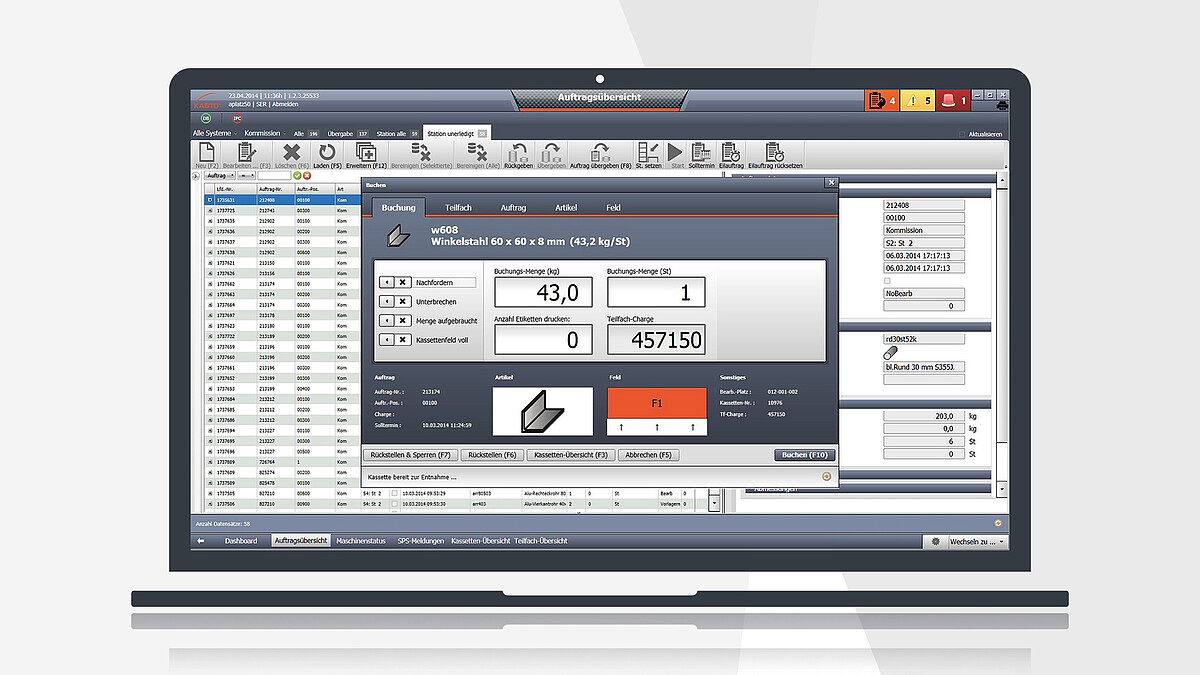This screenshot has width=1200, height=675.
Task: Toggle the Unterbrechen option
Action: tap(394, 302)
